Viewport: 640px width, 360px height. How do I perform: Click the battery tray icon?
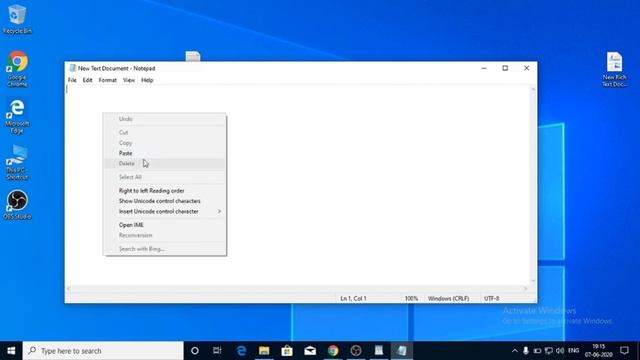[x=537, y=351]
